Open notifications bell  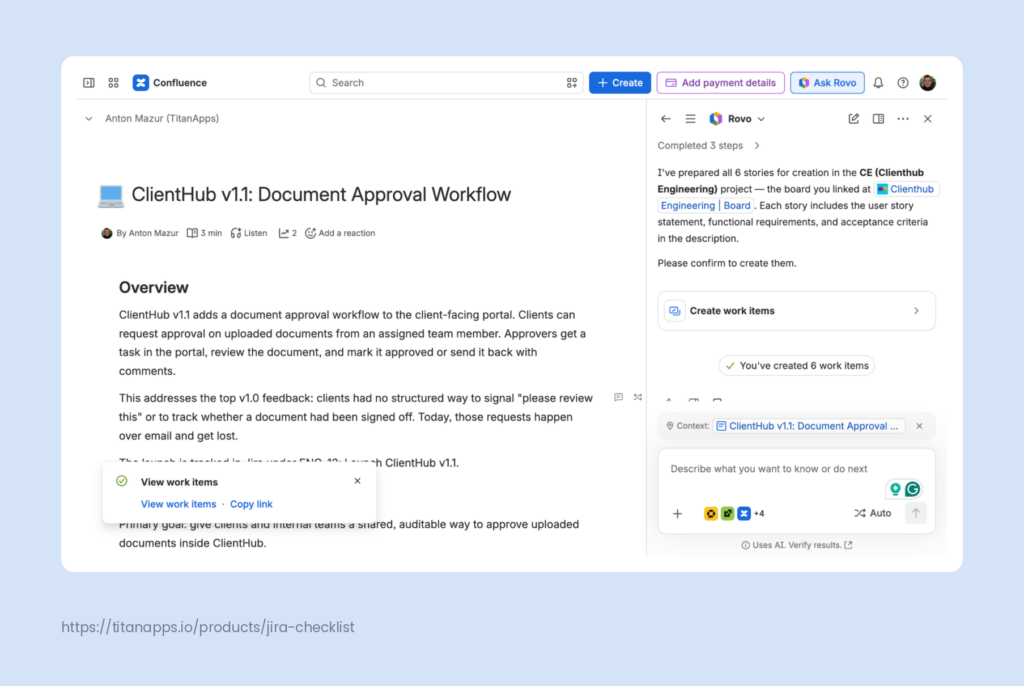point(878,83)
